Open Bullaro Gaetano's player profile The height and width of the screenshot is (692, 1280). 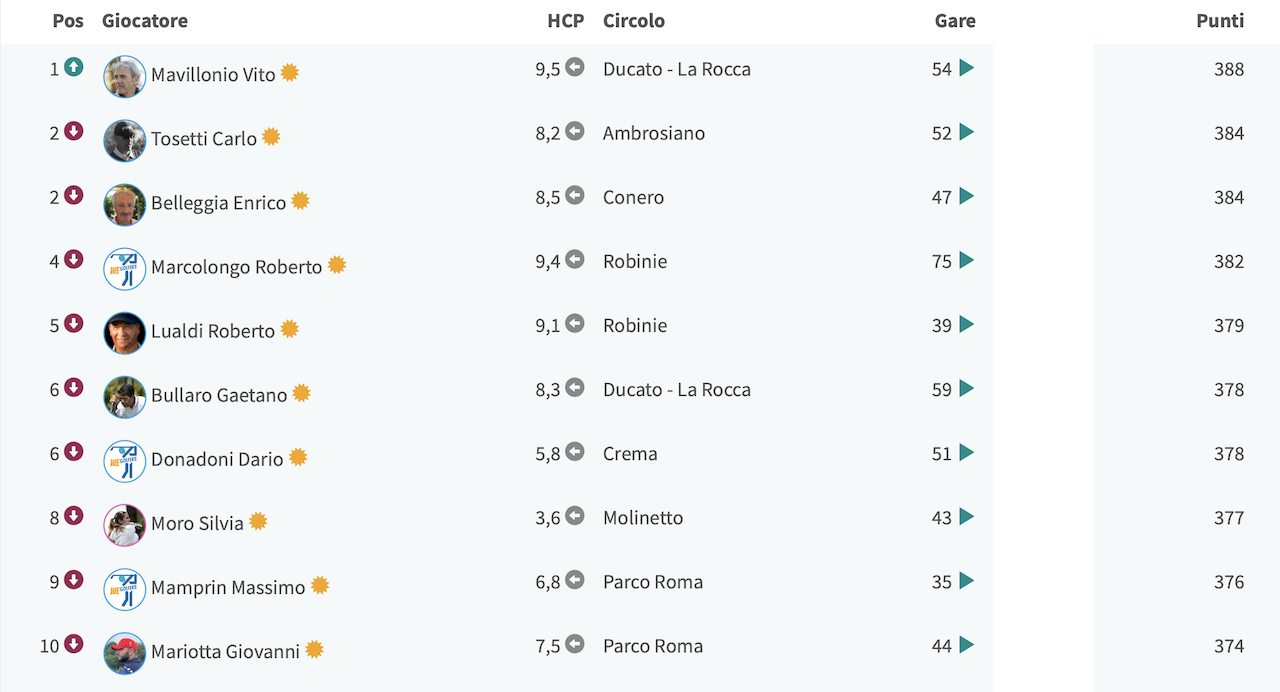[219, 395]
